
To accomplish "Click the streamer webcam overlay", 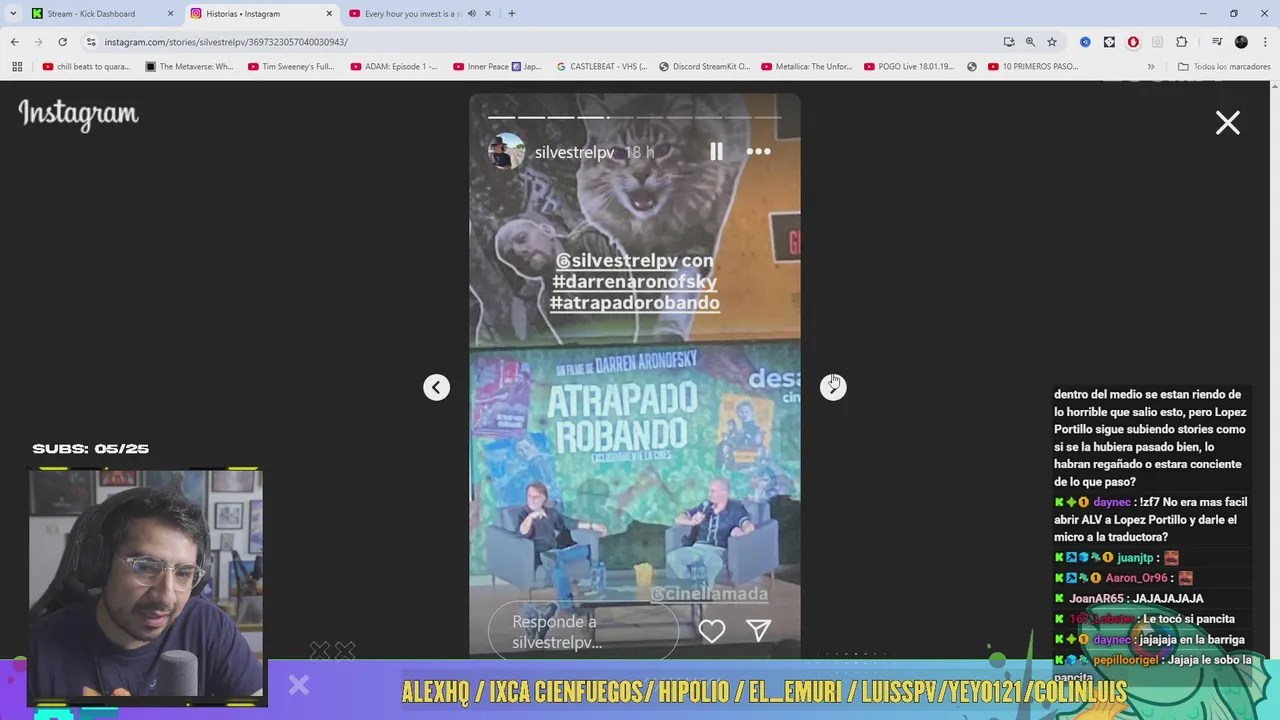I will [146, 584].
